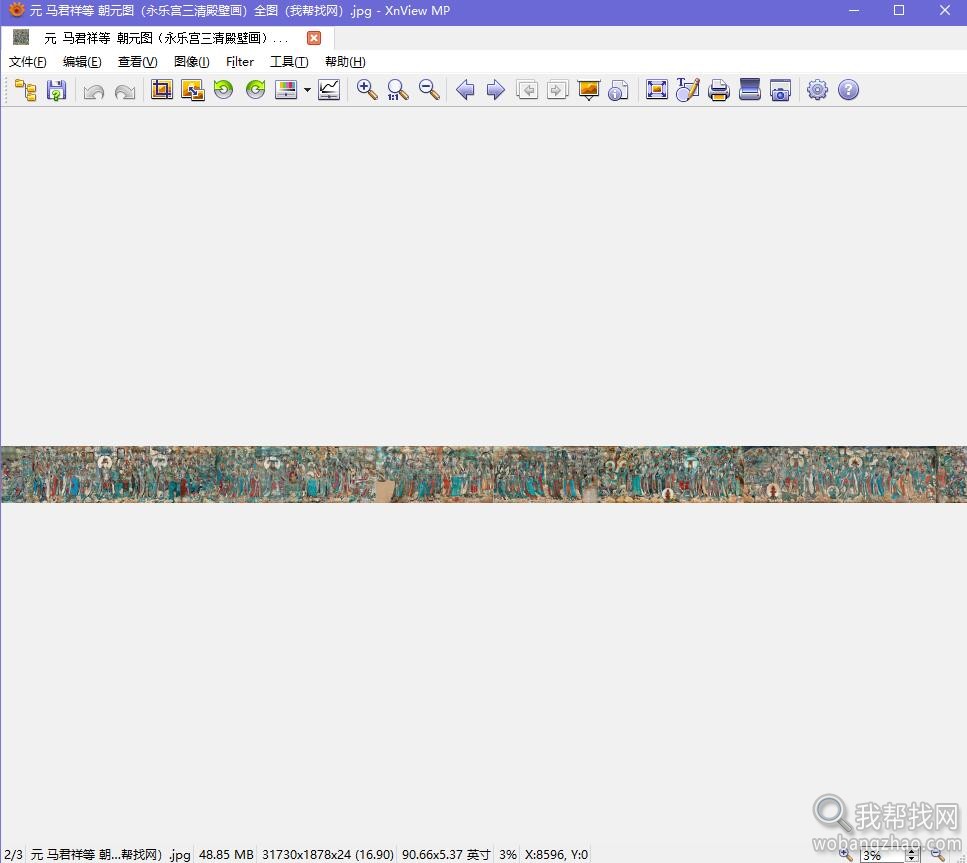Zoom in with the status bar magnifier
The image size is (967, 863).
pos(846,854)
